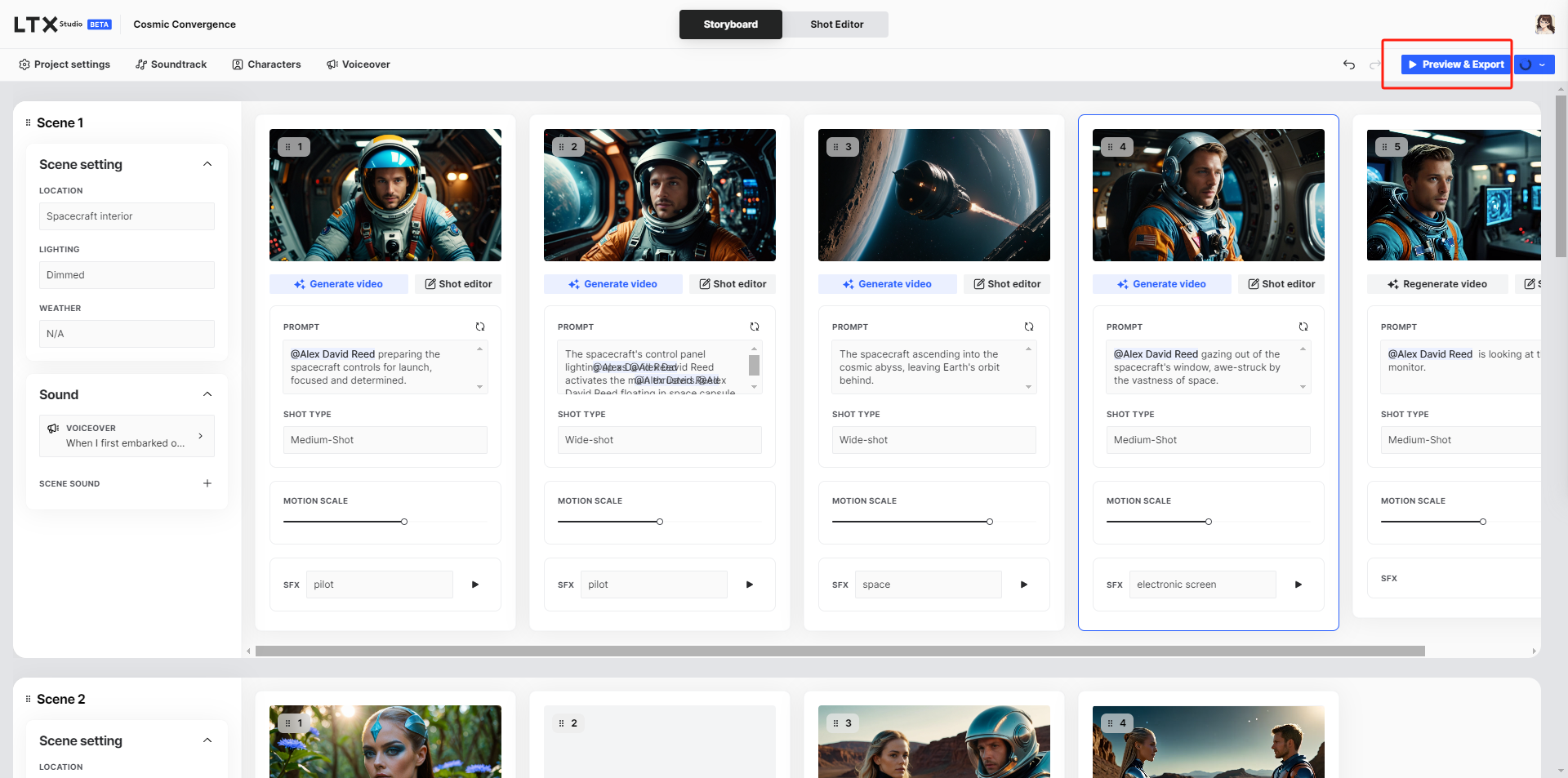Screen dimensions: 1568x778
Task: Regenerate the prompt for shot 1
Action: (x=480, y=327)
